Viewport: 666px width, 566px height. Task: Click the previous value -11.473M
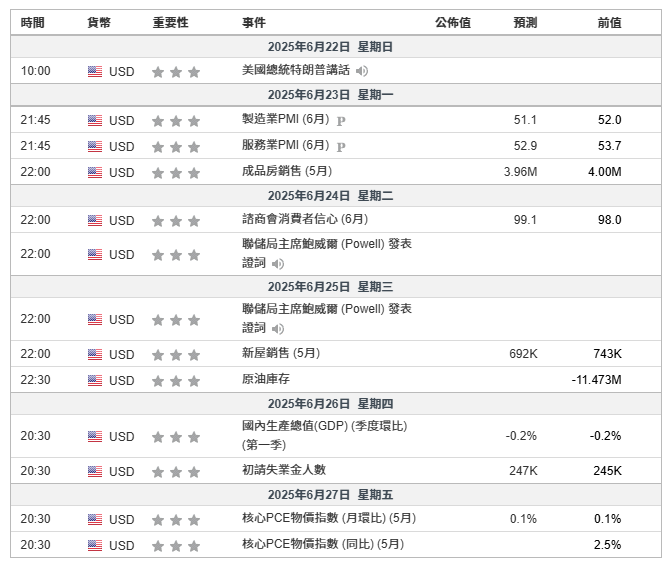pyautogui.click(x=596, y=379)
